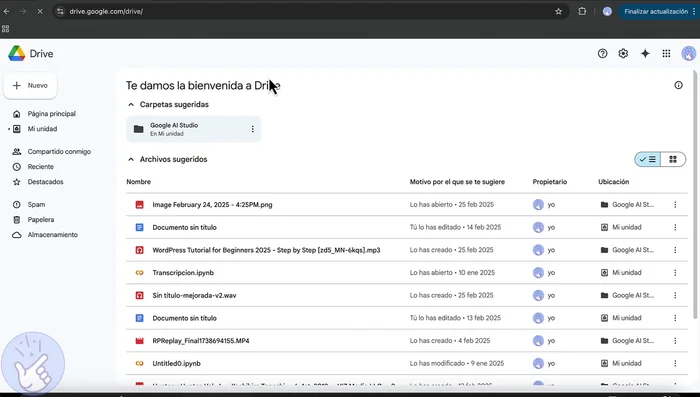Click the video icon beside RPReplay_Final1738694155.MP4
The width and height of the screenshot is (700, 397).
point(139,341)
